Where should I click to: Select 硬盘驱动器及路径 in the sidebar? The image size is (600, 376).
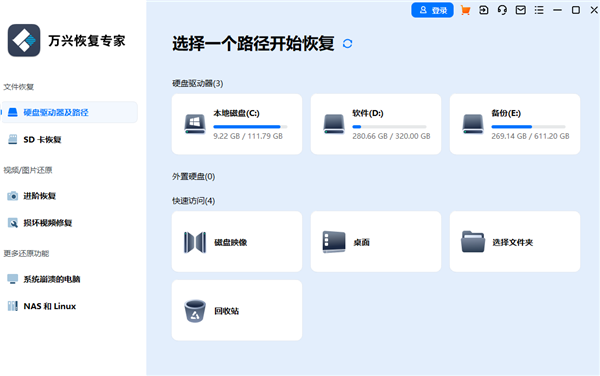click(70, 112)
